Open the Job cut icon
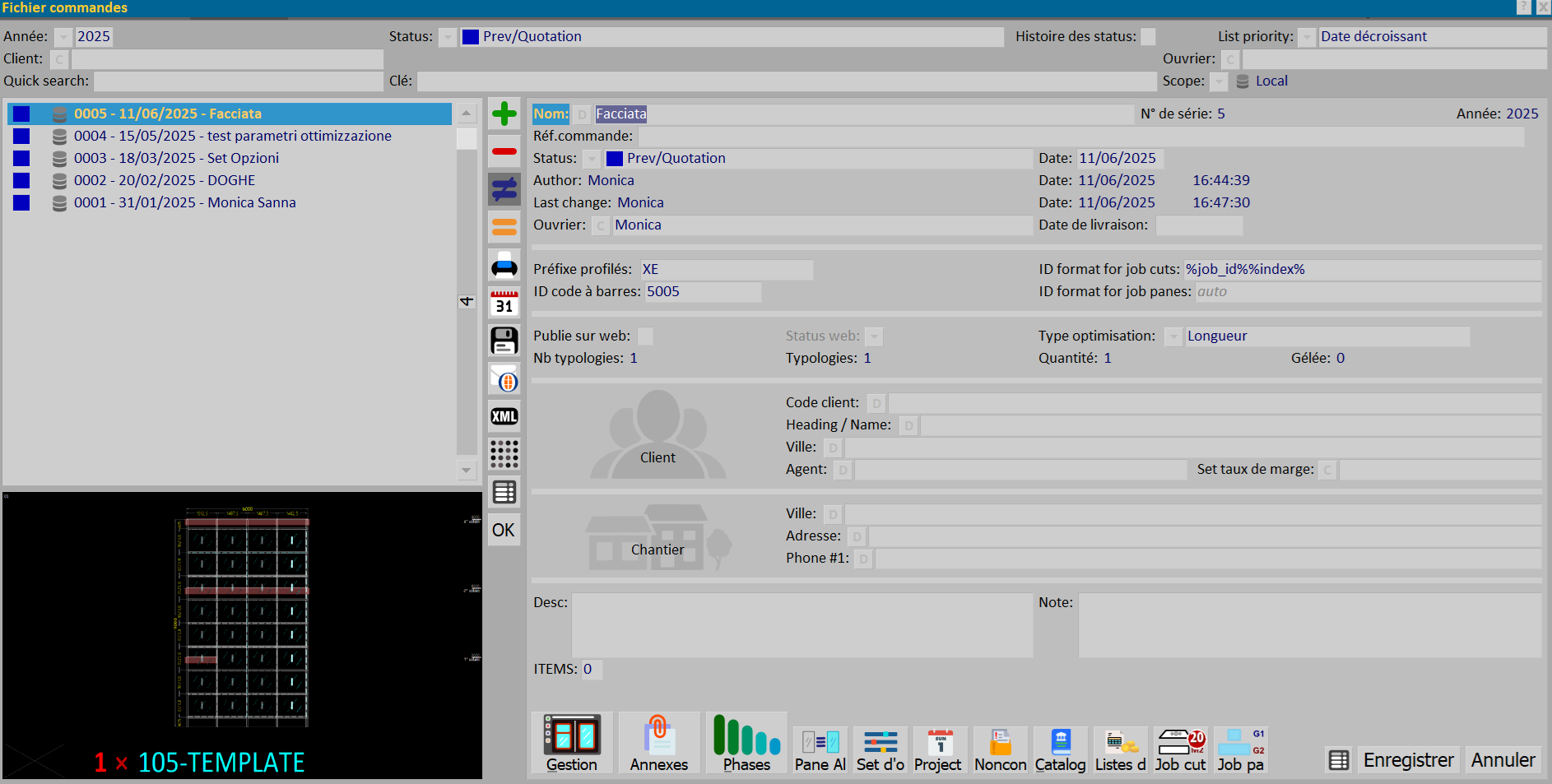Screen dimensions: 1552x784 click(x=1181, y=750)
